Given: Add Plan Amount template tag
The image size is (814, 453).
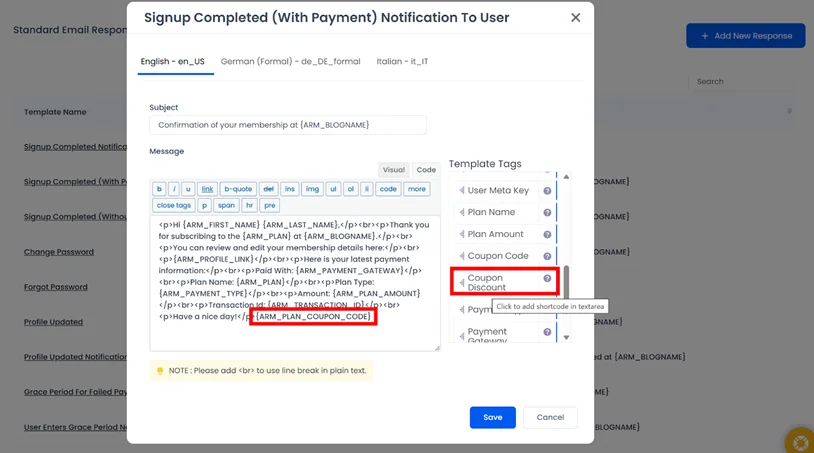Looking at the screenshot, I should pos(495,234).
